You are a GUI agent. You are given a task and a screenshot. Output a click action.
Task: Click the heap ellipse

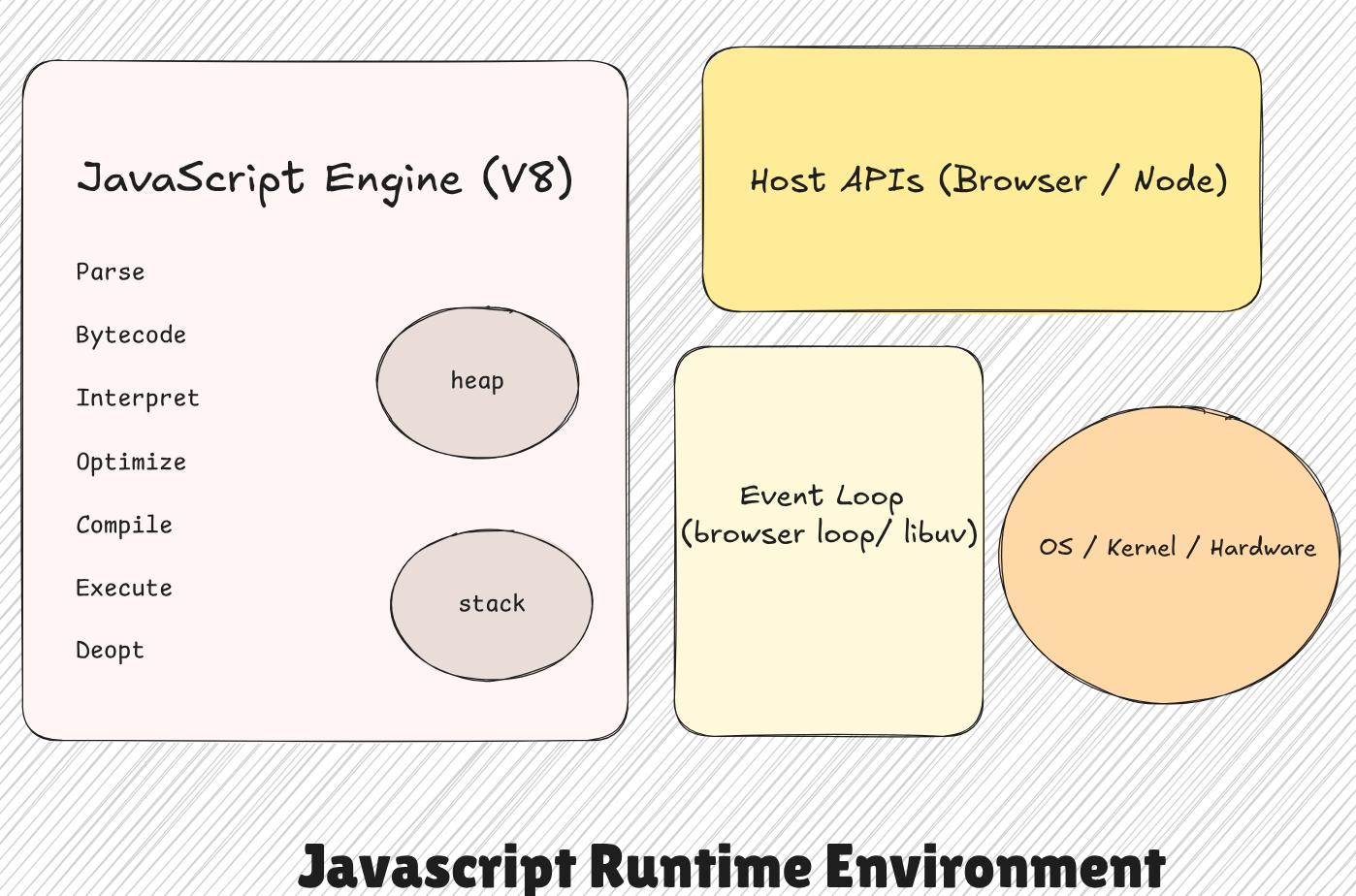[477, 381]
